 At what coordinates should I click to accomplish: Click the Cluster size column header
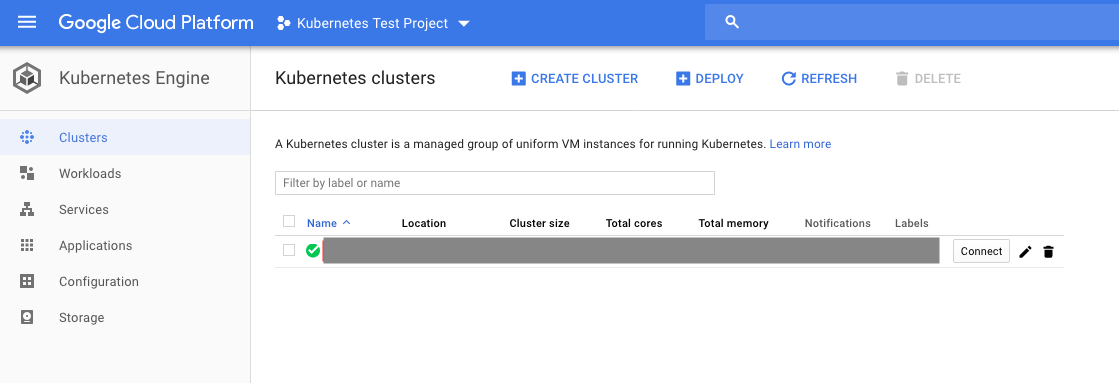(540, 223)
